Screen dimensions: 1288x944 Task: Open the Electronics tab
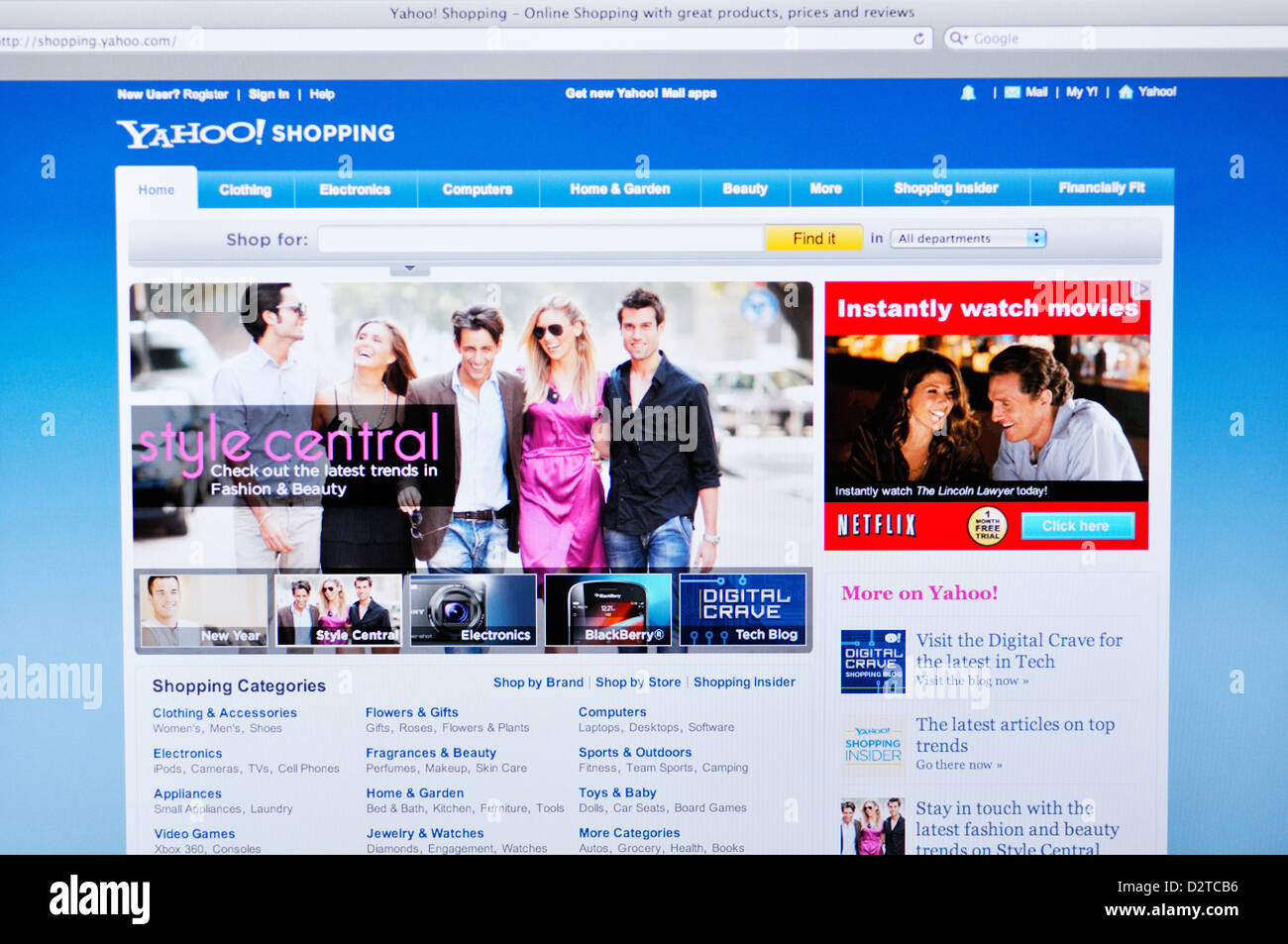355,189
